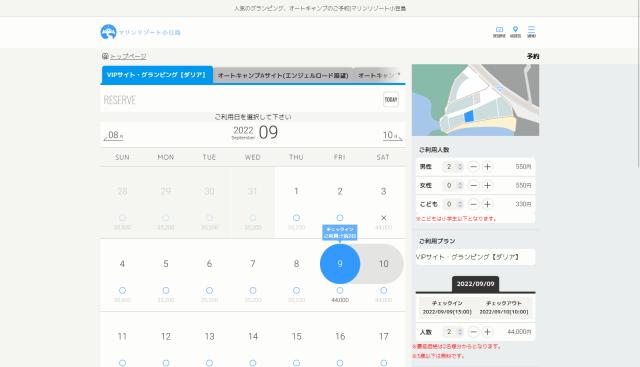Click the selected check-in date 9

(x=340, y=264)
